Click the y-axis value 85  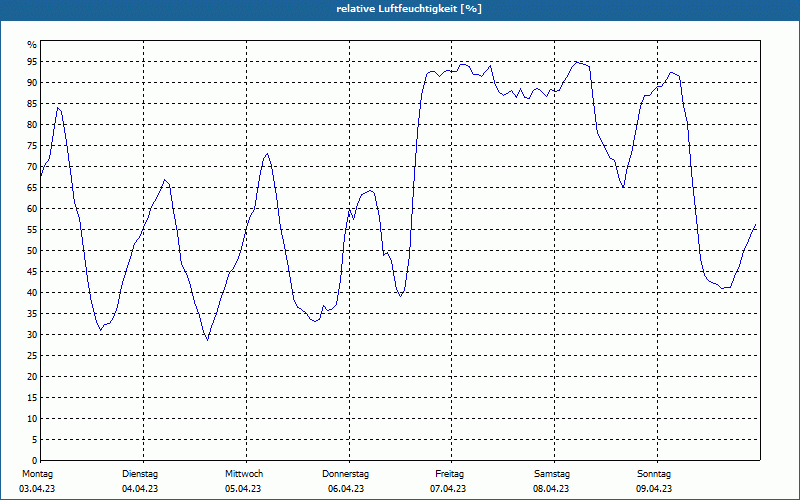[x=32, y=104]
